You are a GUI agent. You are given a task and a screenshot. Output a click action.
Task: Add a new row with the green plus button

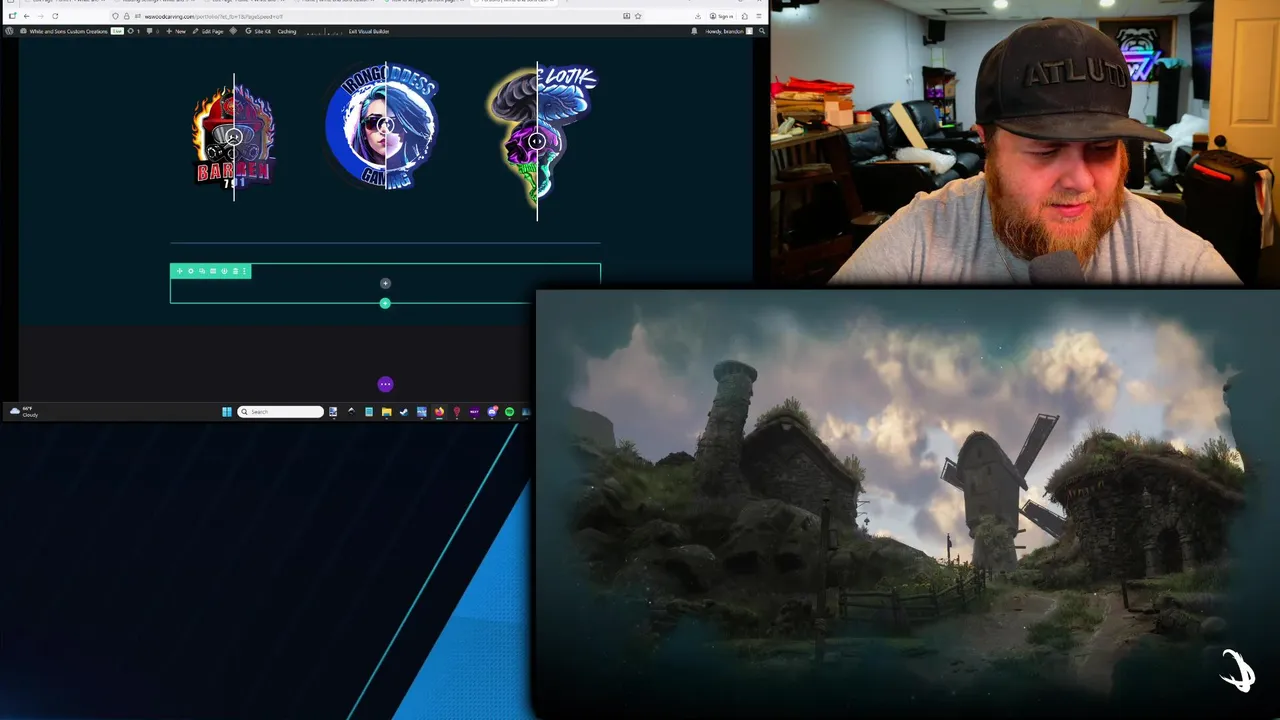click(x=385, y=303)
